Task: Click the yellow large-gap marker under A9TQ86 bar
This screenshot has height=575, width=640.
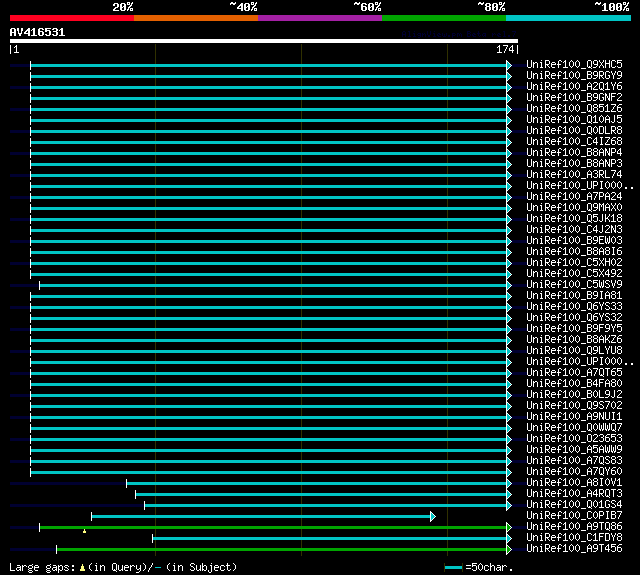Action: [x=84, y=531]
